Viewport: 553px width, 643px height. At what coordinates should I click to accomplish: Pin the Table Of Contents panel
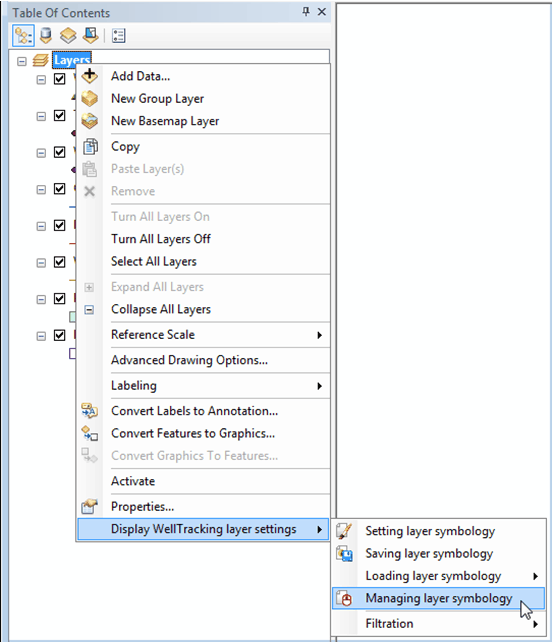306,11
